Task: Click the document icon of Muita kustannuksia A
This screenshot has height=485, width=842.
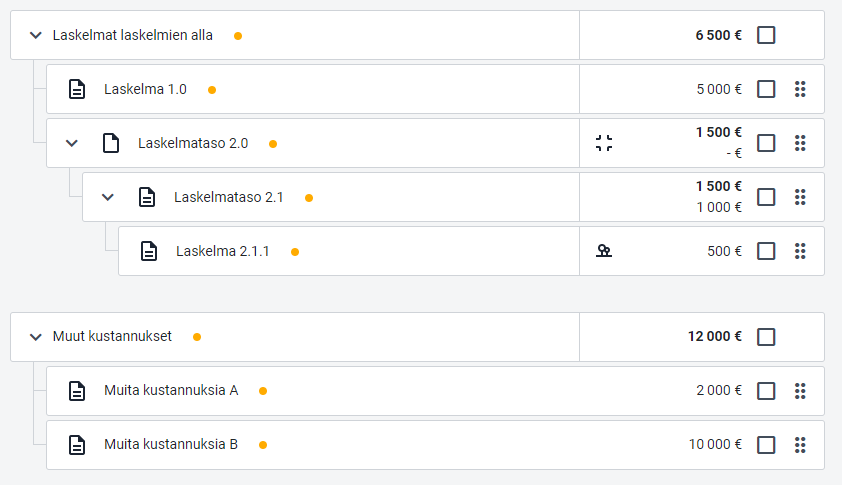Action: click(x=77, y=391)
